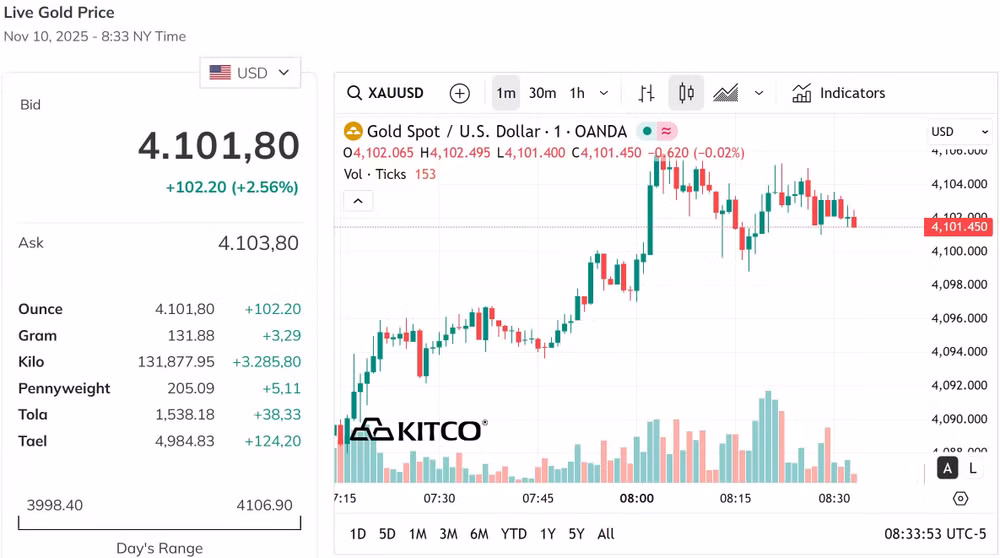1000x558 pixels.
Task: Toggle log scale with the L button
Action: click(973, 469)
